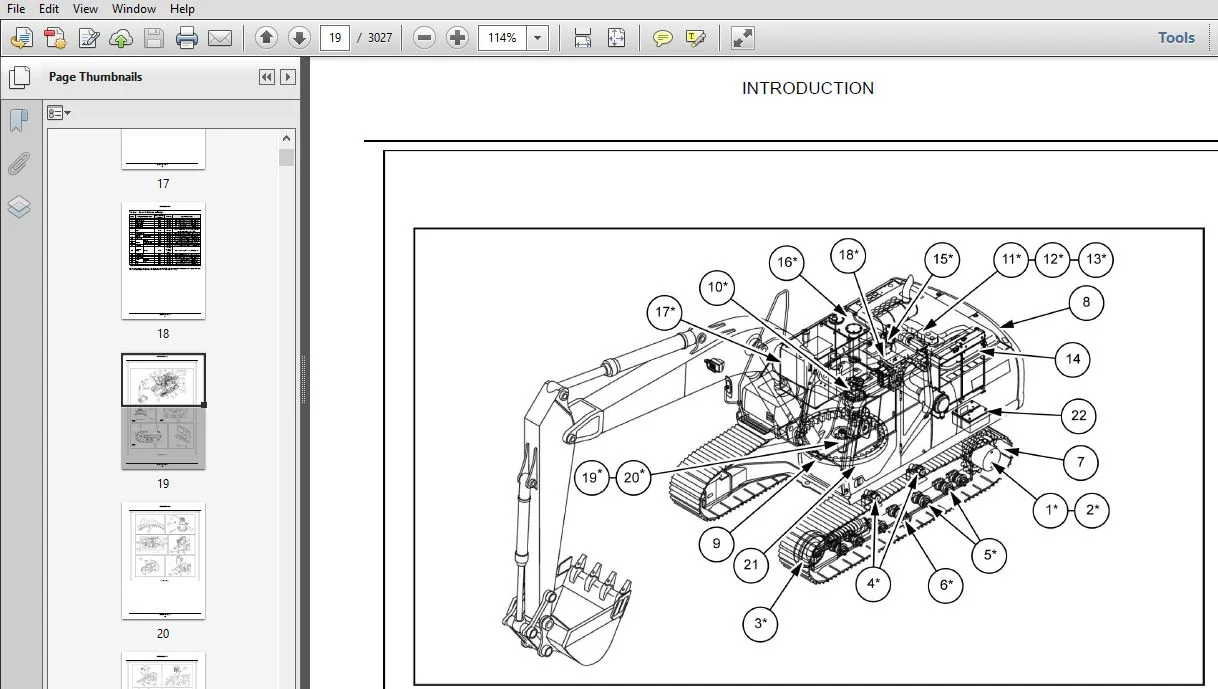This screenshot has height=689, width=1218.
Task: Click the Edit text toolbar icon
Action: tap(89, 39)
